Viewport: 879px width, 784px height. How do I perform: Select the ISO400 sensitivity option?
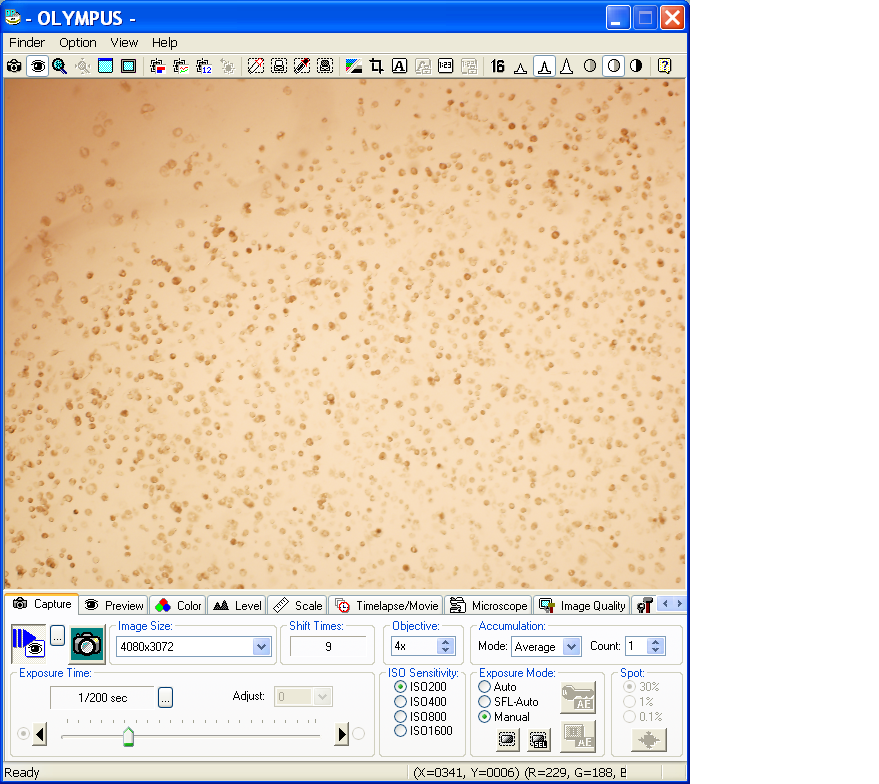401,702
